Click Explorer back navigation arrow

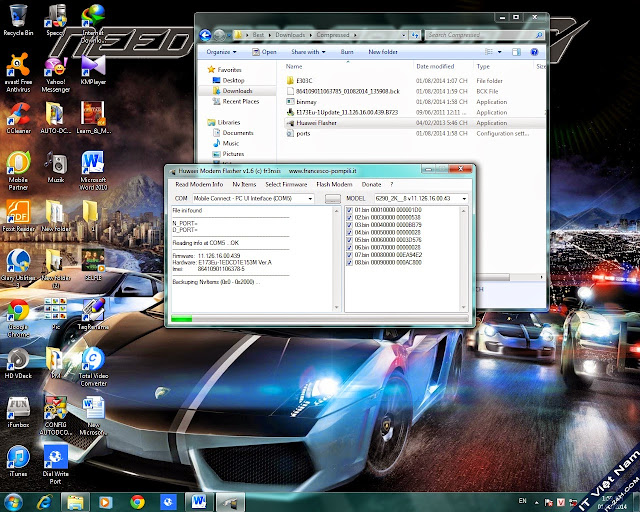205,35
